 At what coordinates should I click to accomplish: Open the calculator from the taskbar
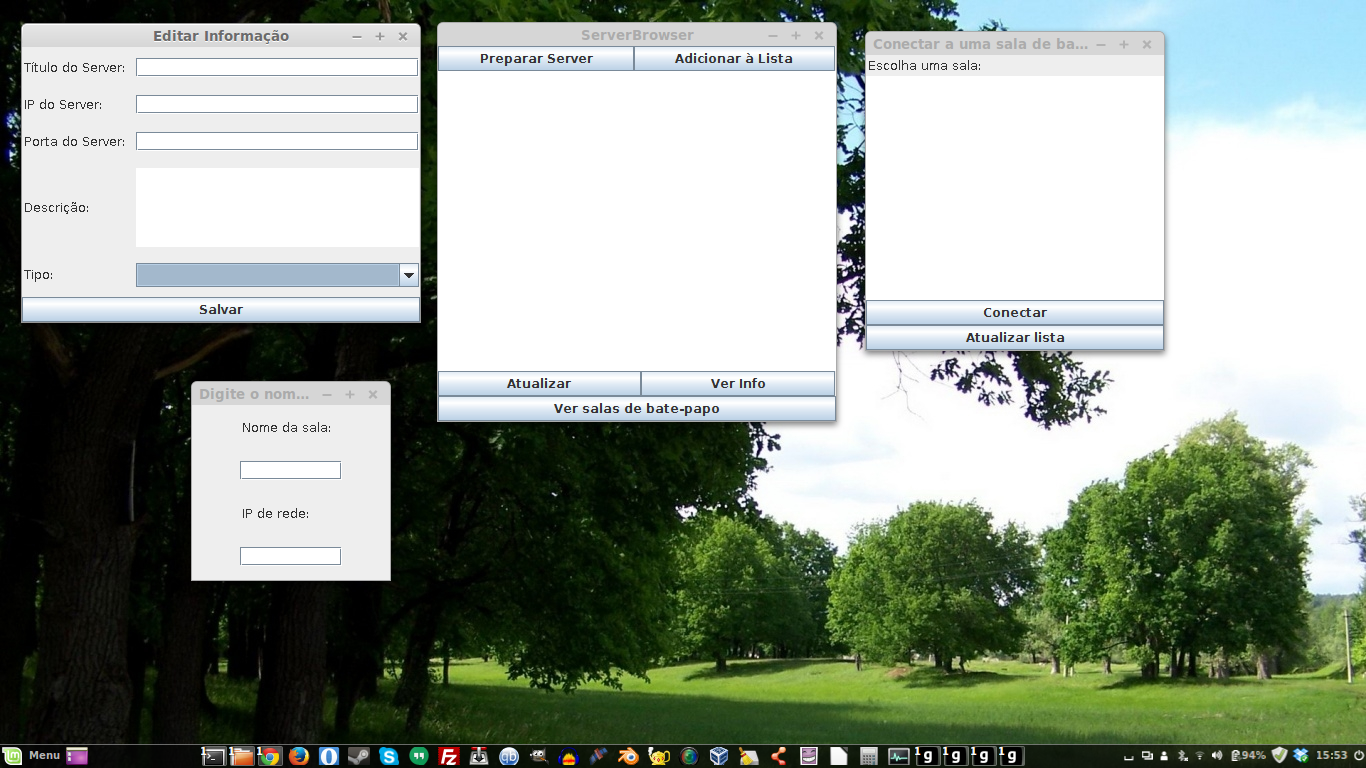click(868, 756)
